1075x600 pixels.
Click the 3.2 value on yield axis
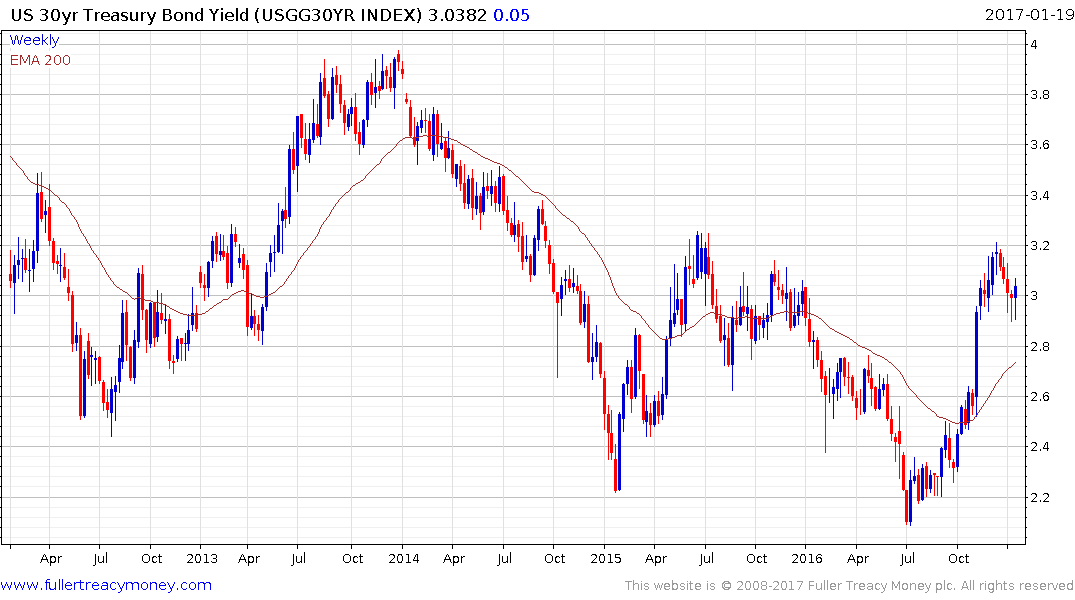point(1040,245)
